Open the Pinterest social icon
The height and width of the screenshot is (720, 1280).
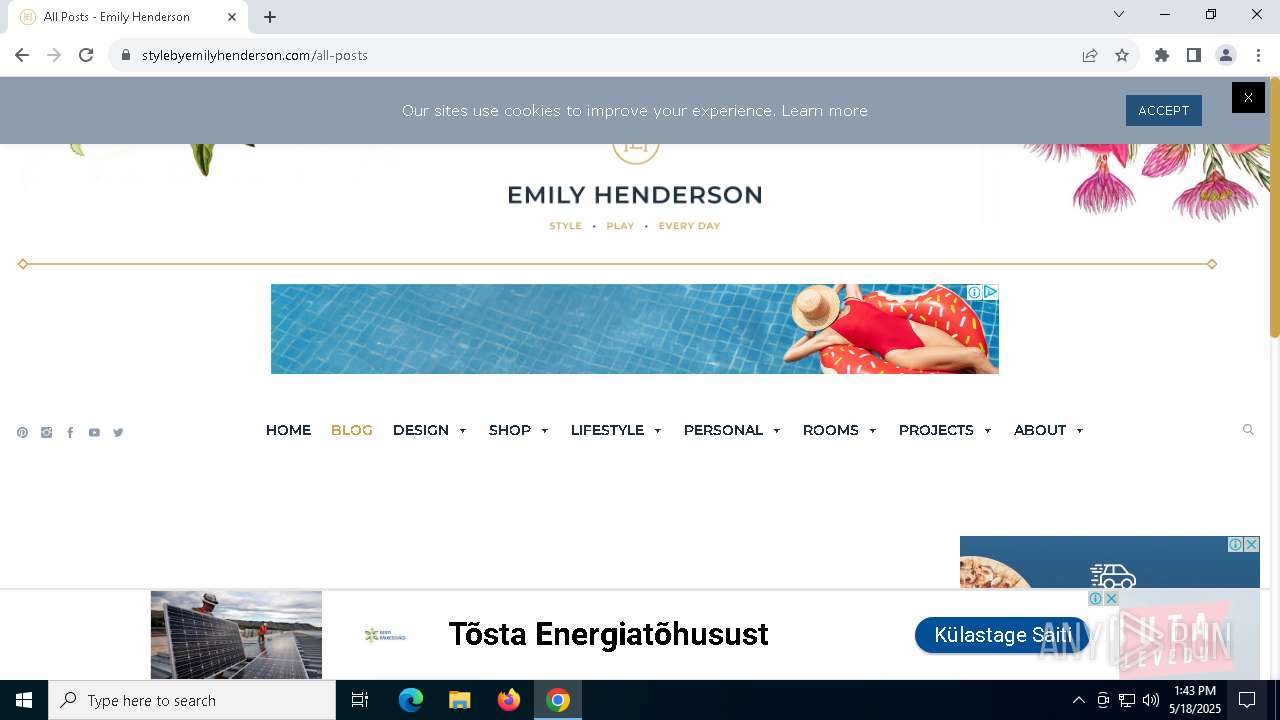click(22, 433)
